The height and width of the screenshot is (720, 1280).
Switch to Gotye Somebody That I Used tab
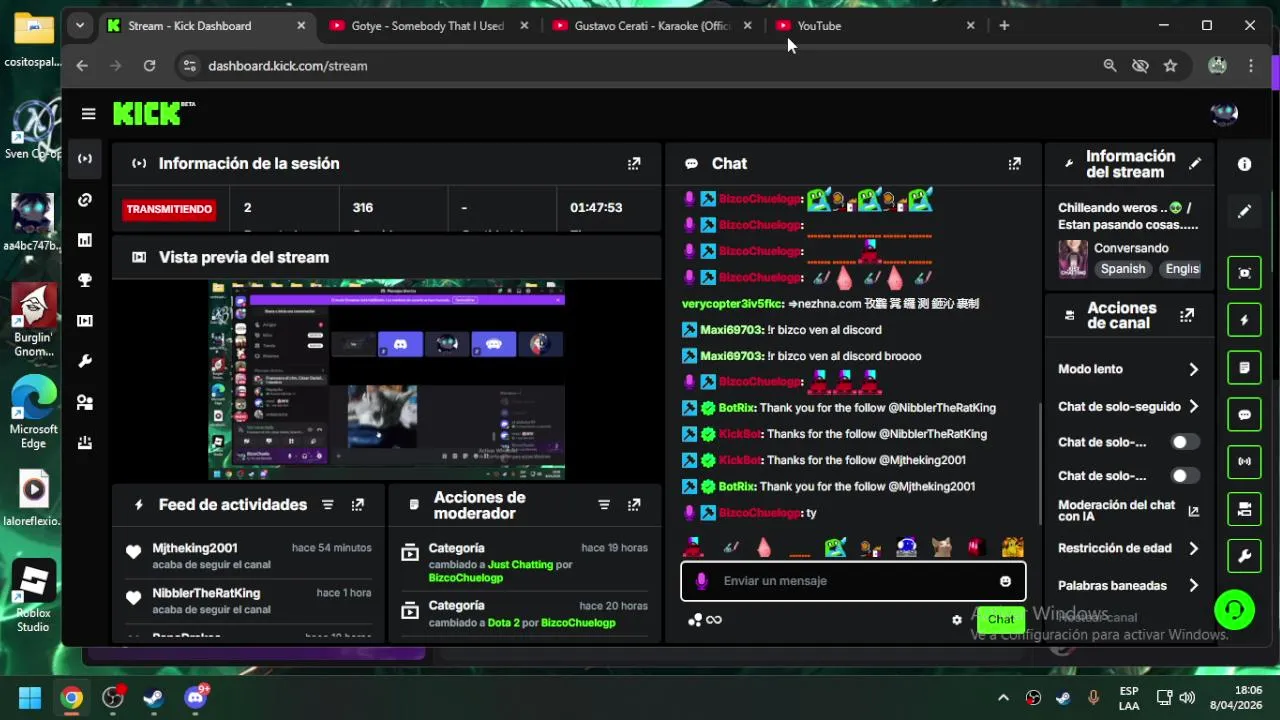tap(428, 26)
